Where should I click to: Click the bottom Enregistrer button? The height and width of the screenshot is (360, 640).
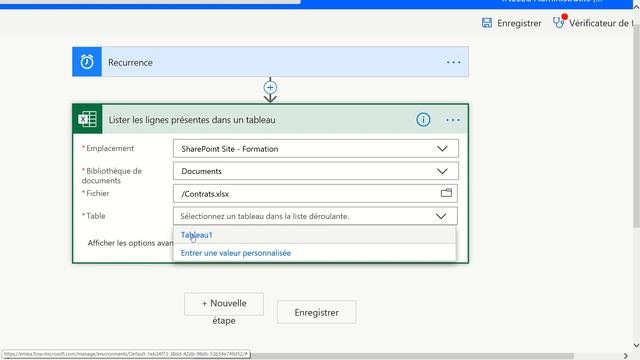click(316, 312)
